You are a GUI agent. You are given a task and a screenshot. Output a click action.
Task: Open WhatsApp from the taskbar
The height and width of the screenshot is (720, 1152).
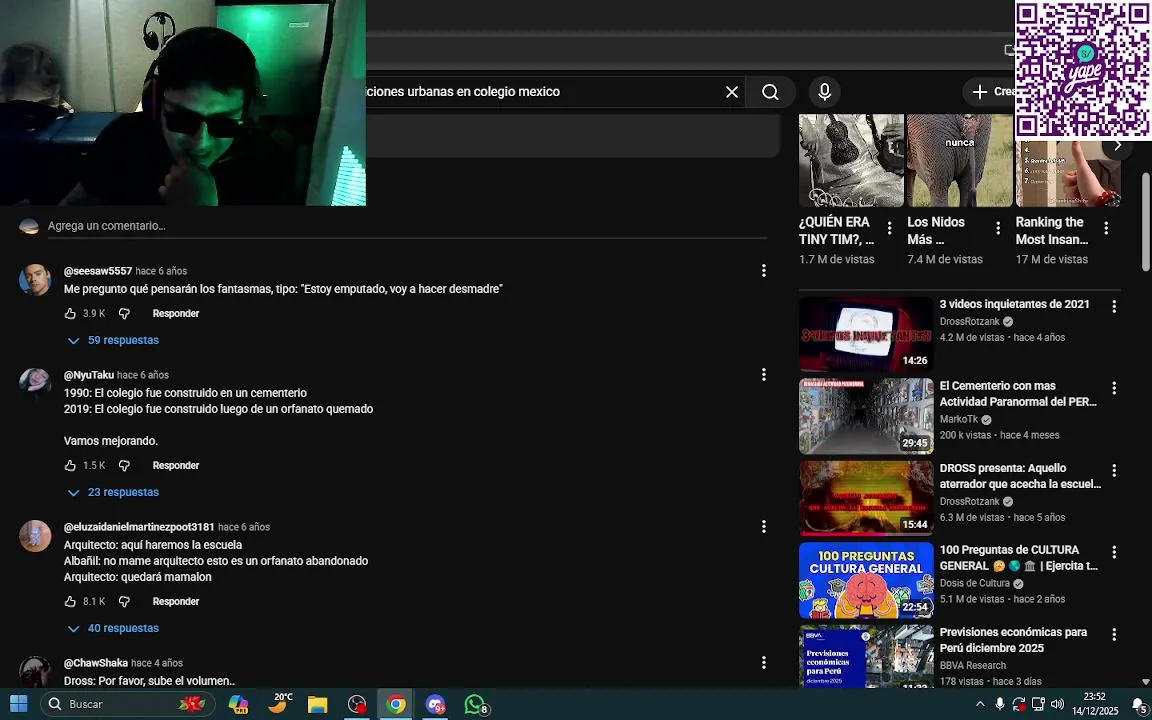[475, 704]
